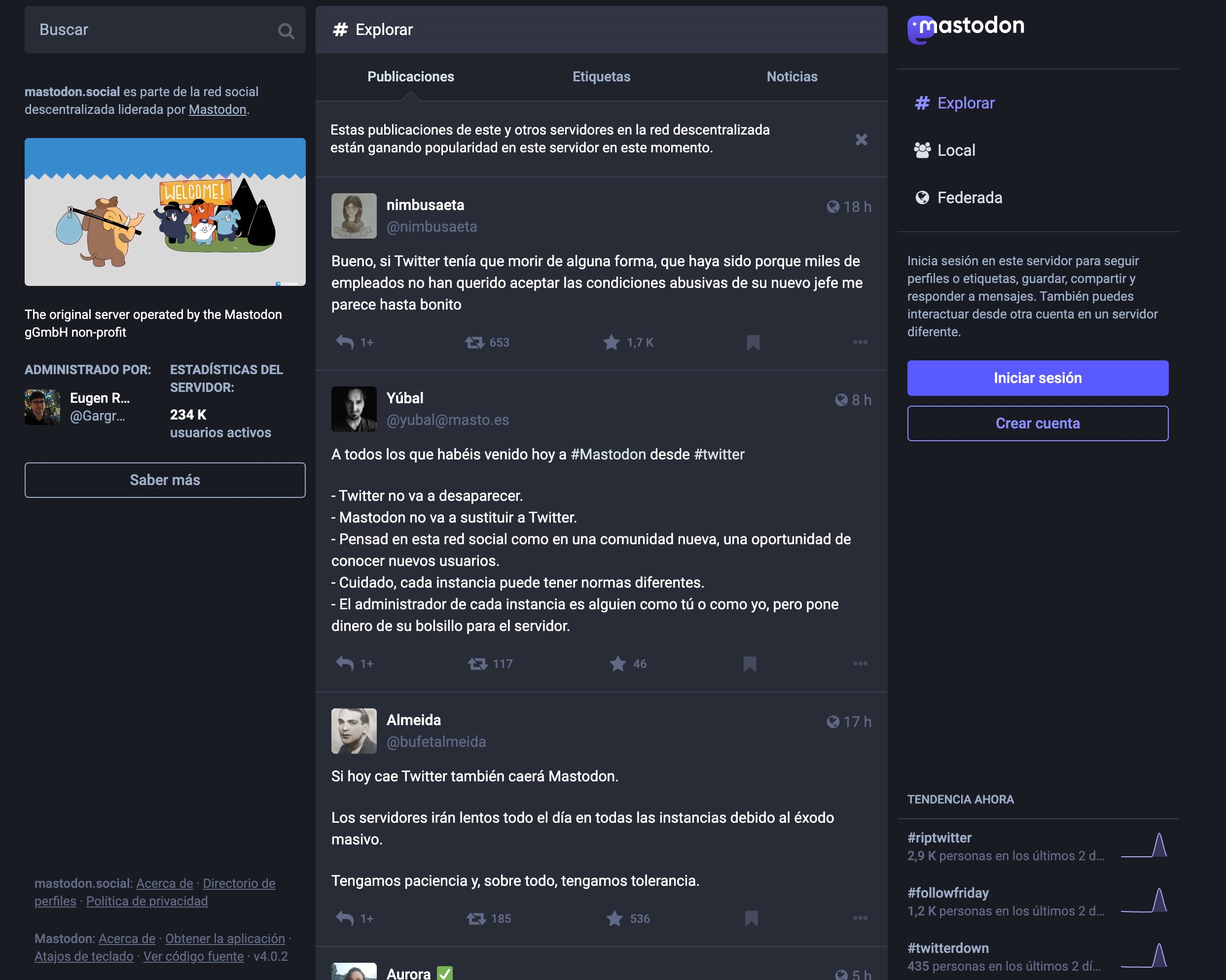The image size is (1226, 980).
Task: Switch to the Etiquetas tab
Action: coord(601,77)
